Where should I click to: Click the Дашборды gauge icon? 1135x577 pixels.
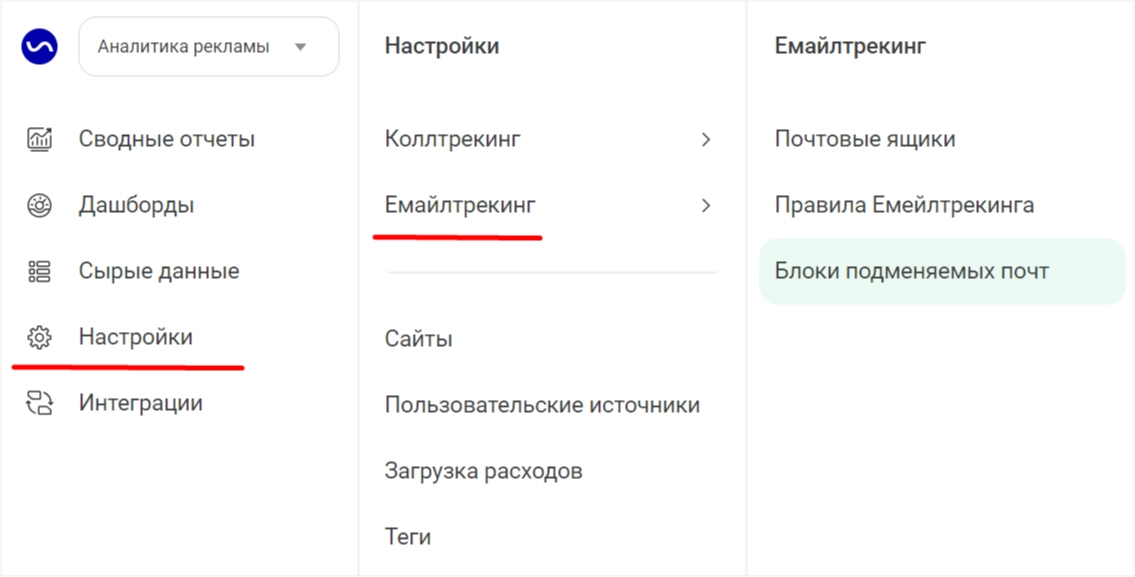click(x=39, y=205)
